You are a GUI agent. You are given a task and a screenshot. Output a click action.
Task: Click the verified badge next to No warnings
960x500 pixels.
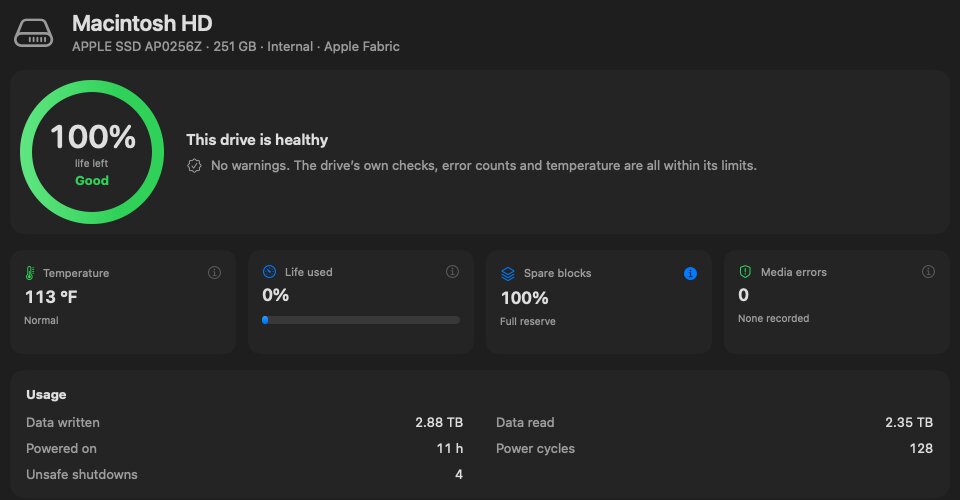[194, 166]
